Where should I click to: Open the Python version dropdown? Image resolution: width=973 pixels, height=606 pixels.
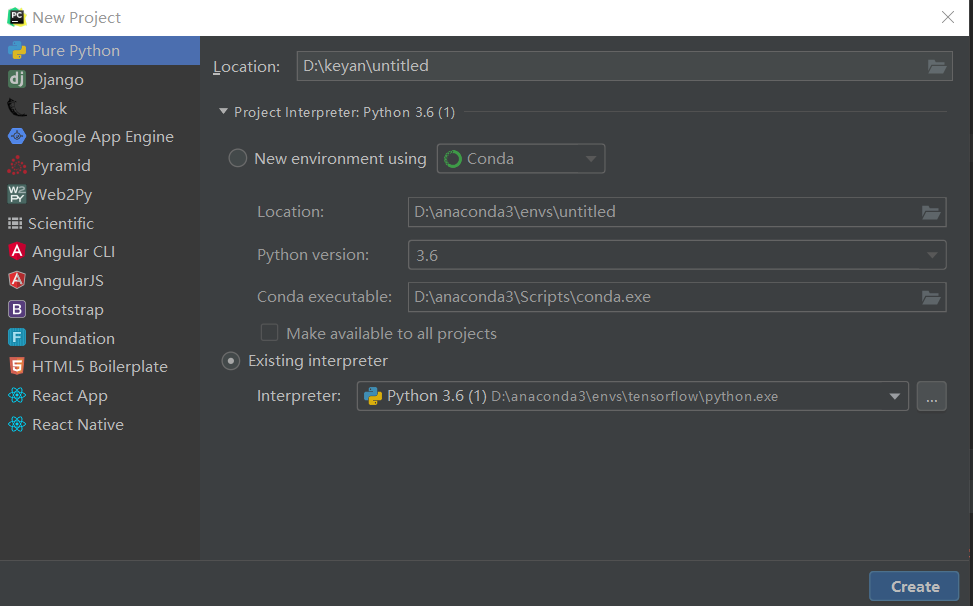tap(933, 255)
